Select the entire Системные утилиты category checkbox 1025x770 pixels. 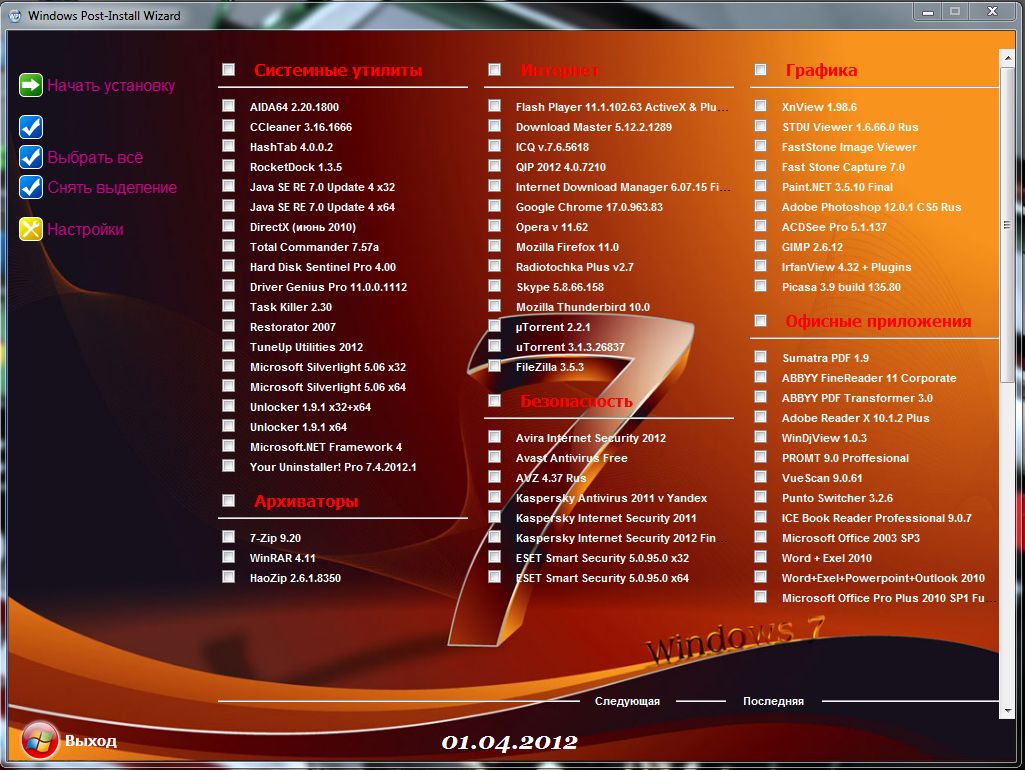229,70
